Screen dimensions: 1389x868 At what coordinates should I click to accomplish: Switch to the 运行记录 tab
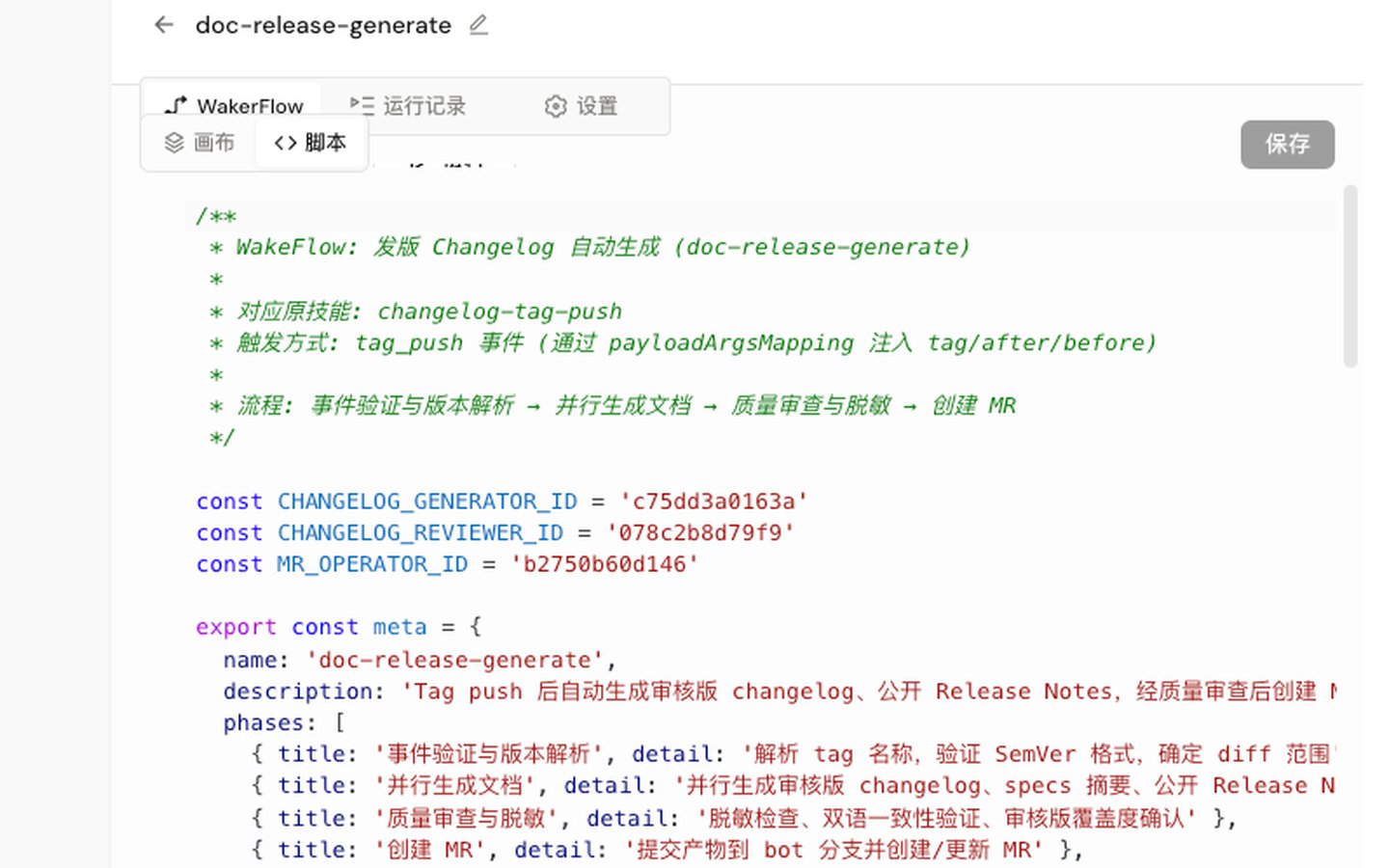pos(408,105)
